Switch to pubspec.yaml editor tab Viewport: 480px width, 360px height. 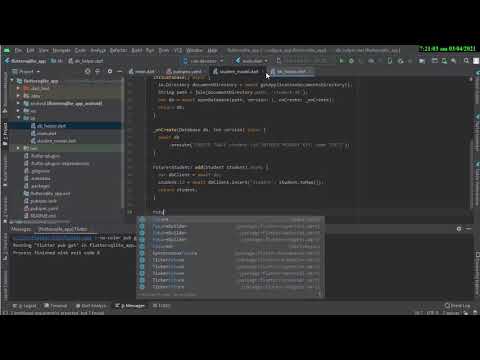coord(185,71)
